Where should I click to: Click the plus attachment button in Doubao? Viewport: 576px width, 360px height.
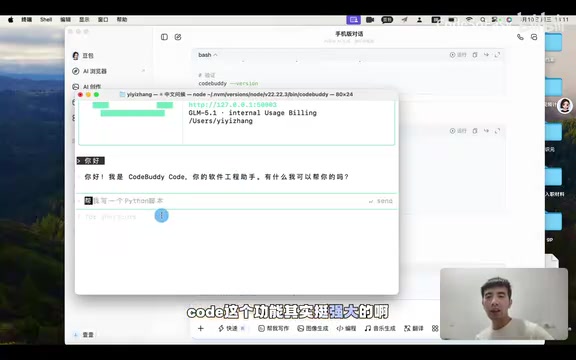[201, 328]
